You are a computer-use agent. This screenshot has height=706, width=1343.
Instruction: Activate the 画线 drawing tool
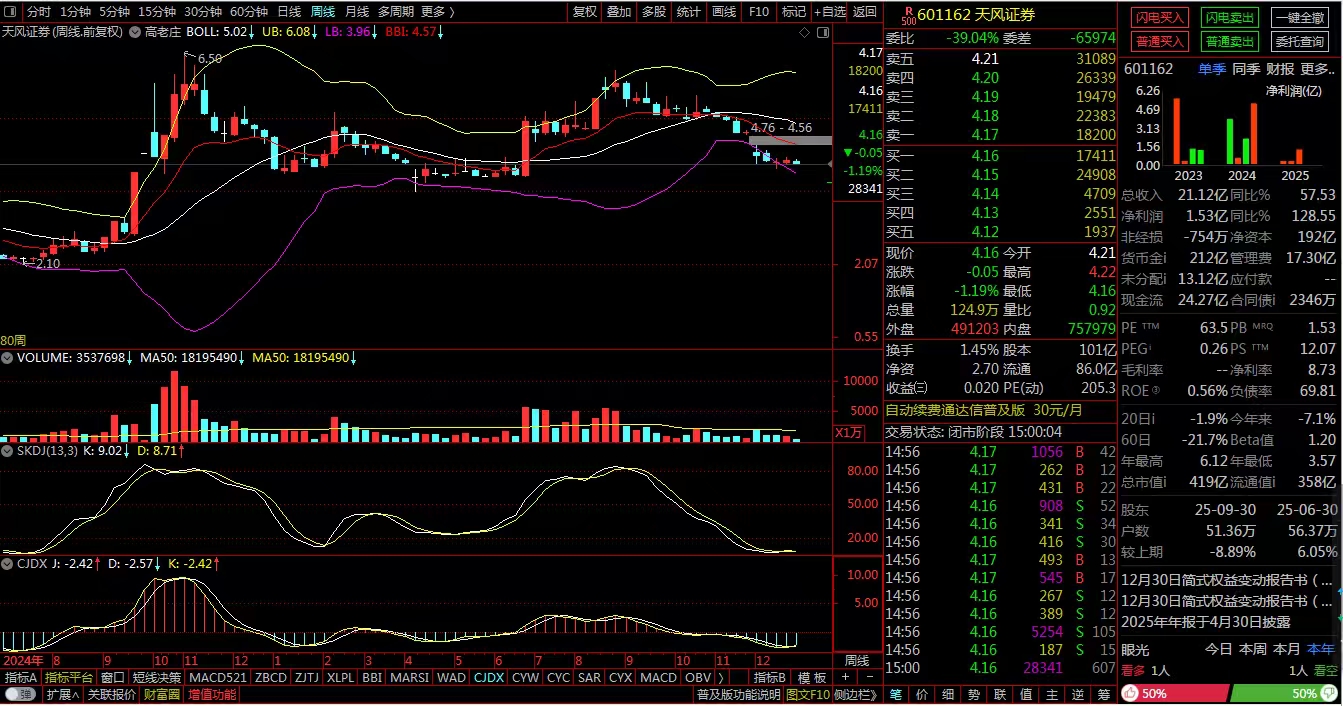[723, 12]
